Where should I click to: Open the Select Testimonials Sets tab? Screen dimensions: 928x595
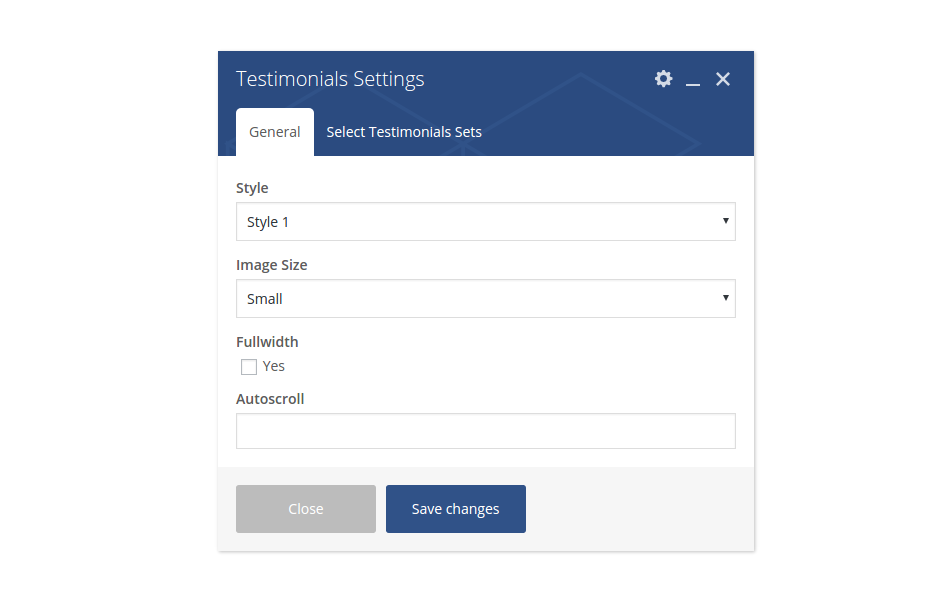tap(404, 132)
